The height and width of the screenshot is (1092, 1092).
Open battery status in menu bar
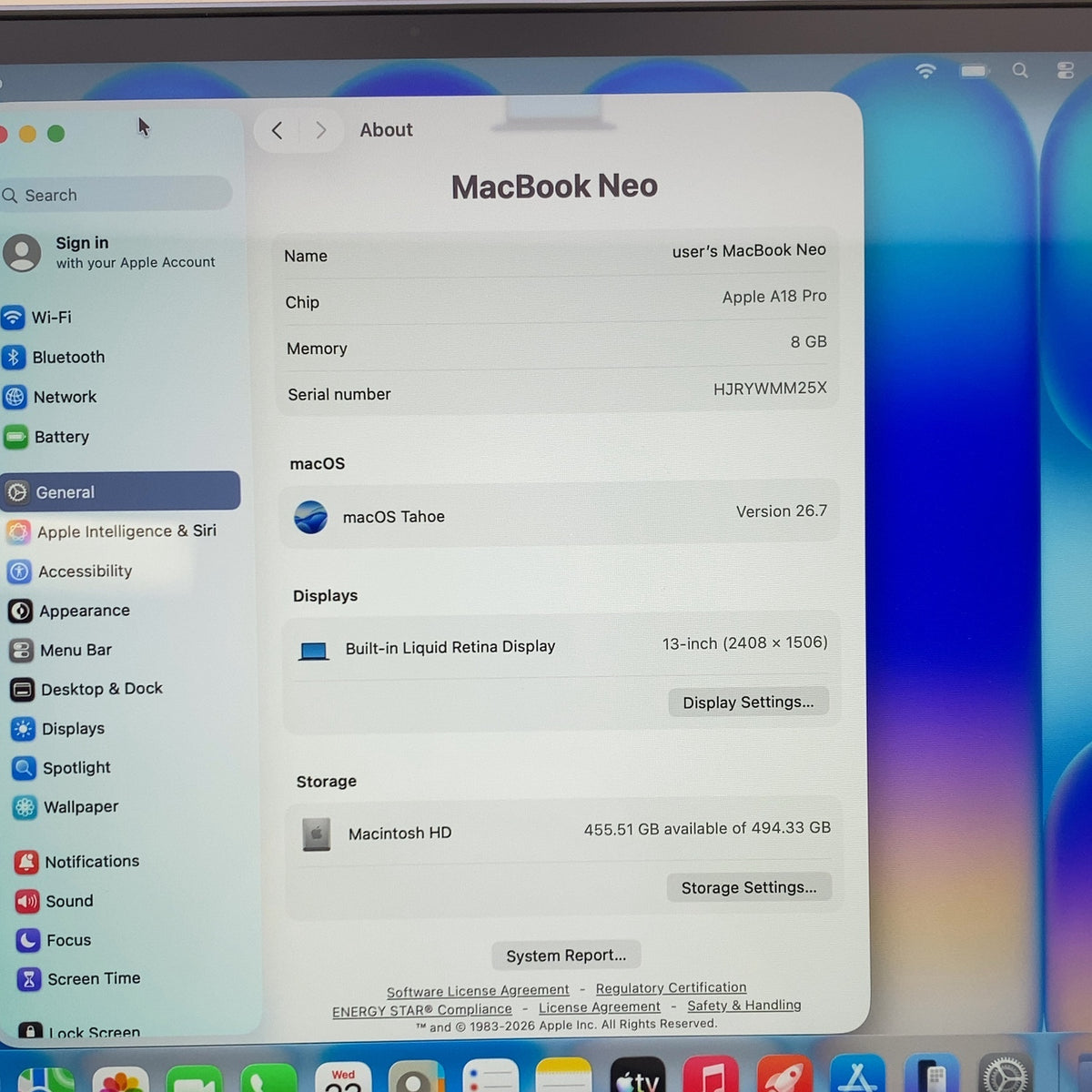[974, 71]
